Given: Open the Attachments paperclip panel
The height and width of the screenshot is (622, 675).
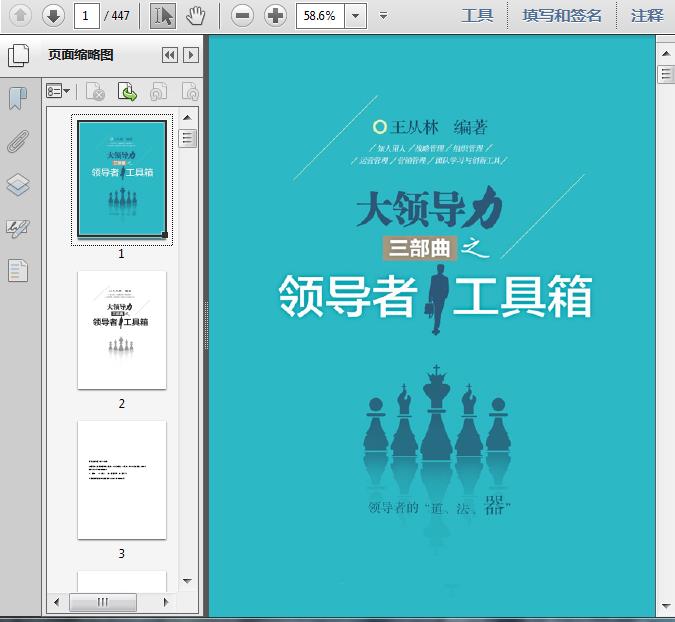Looking at the screenshot, I should coord(18,142).
